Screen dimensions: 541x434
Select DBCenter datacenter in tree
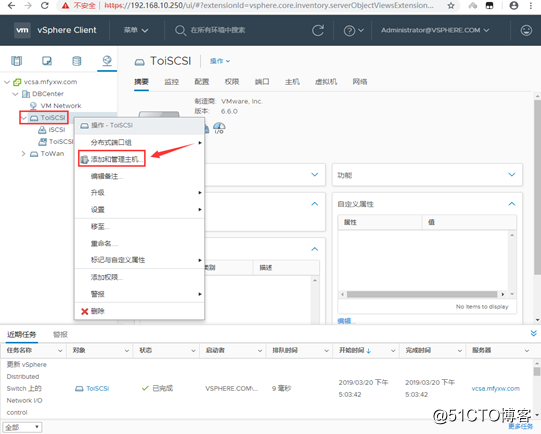pos(48,94)
